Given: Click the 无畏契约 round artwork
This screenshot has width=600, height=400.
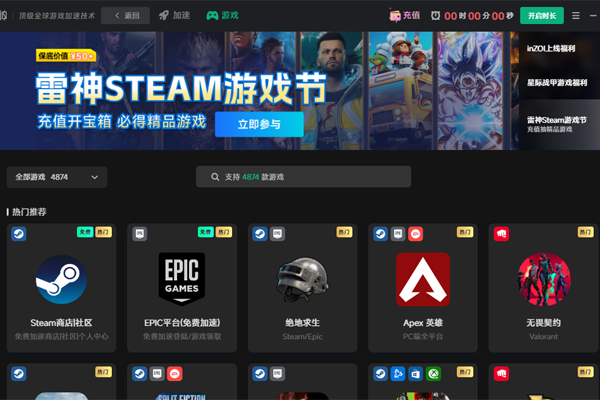Looking at the screenshot, I should [543, 279].
